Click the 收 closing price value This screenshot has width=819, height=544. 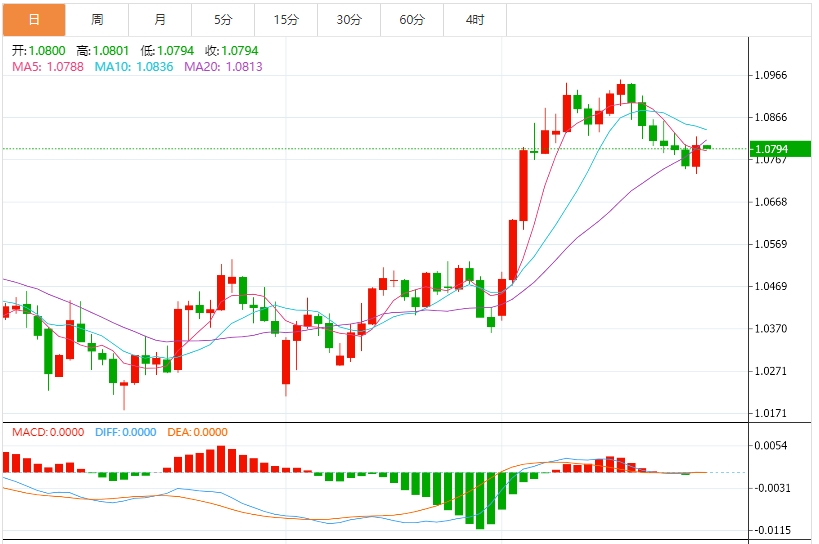click(x=238, y=50)
